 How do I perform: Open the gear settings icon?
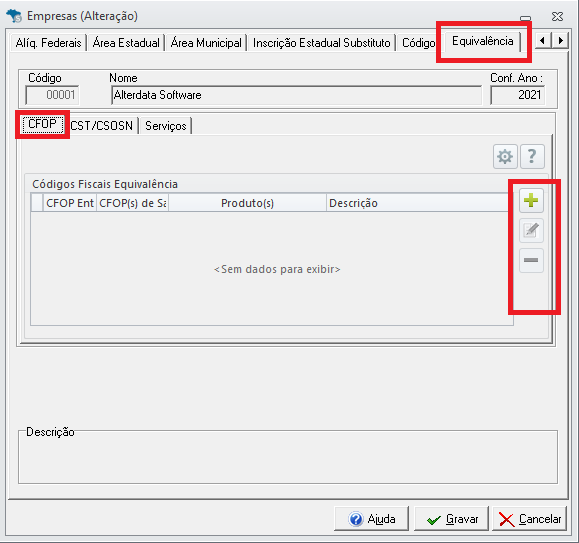(505, 157)
